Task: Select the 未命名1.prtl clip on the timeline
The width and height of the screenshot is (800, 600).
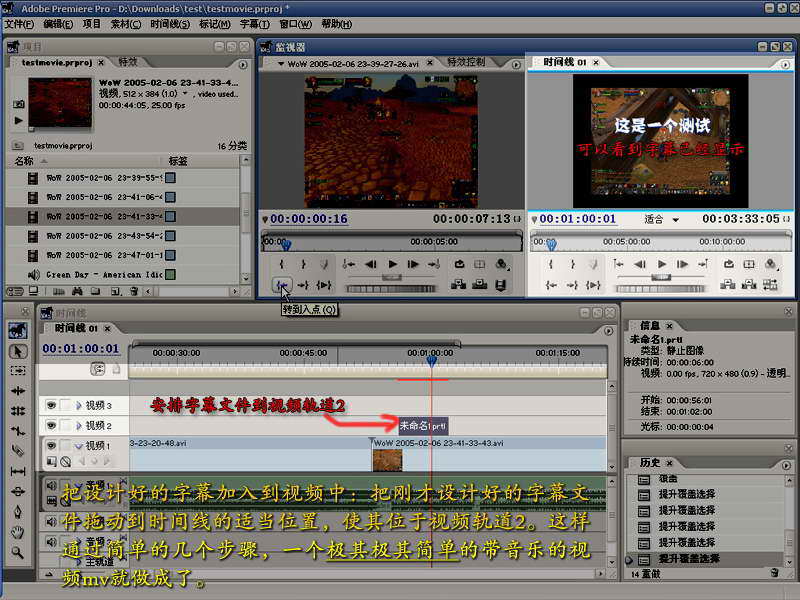Action: tap(423, 426)
